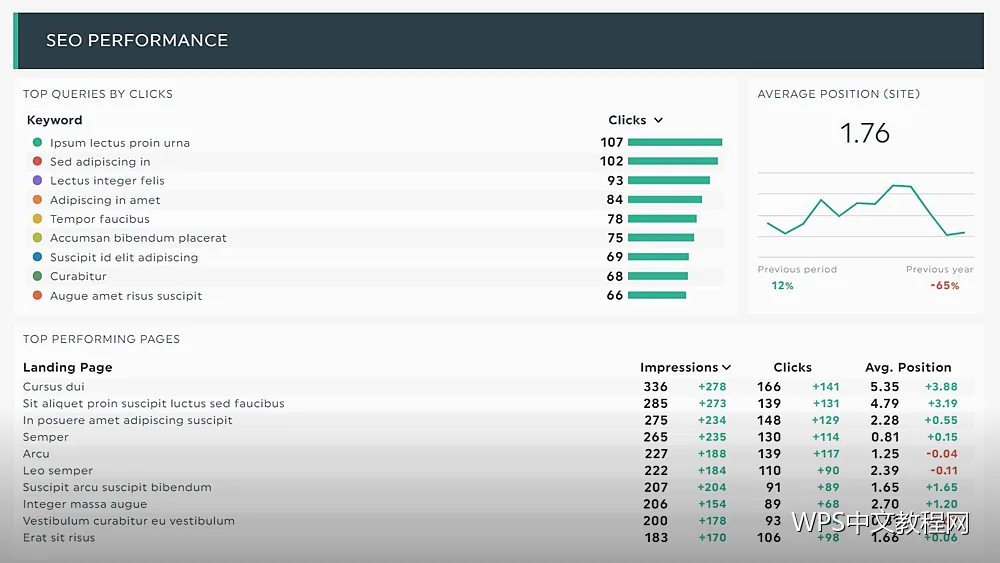Click the bar for 102 clicks
Screen dimensions: 1000x563
pos(673,161)
